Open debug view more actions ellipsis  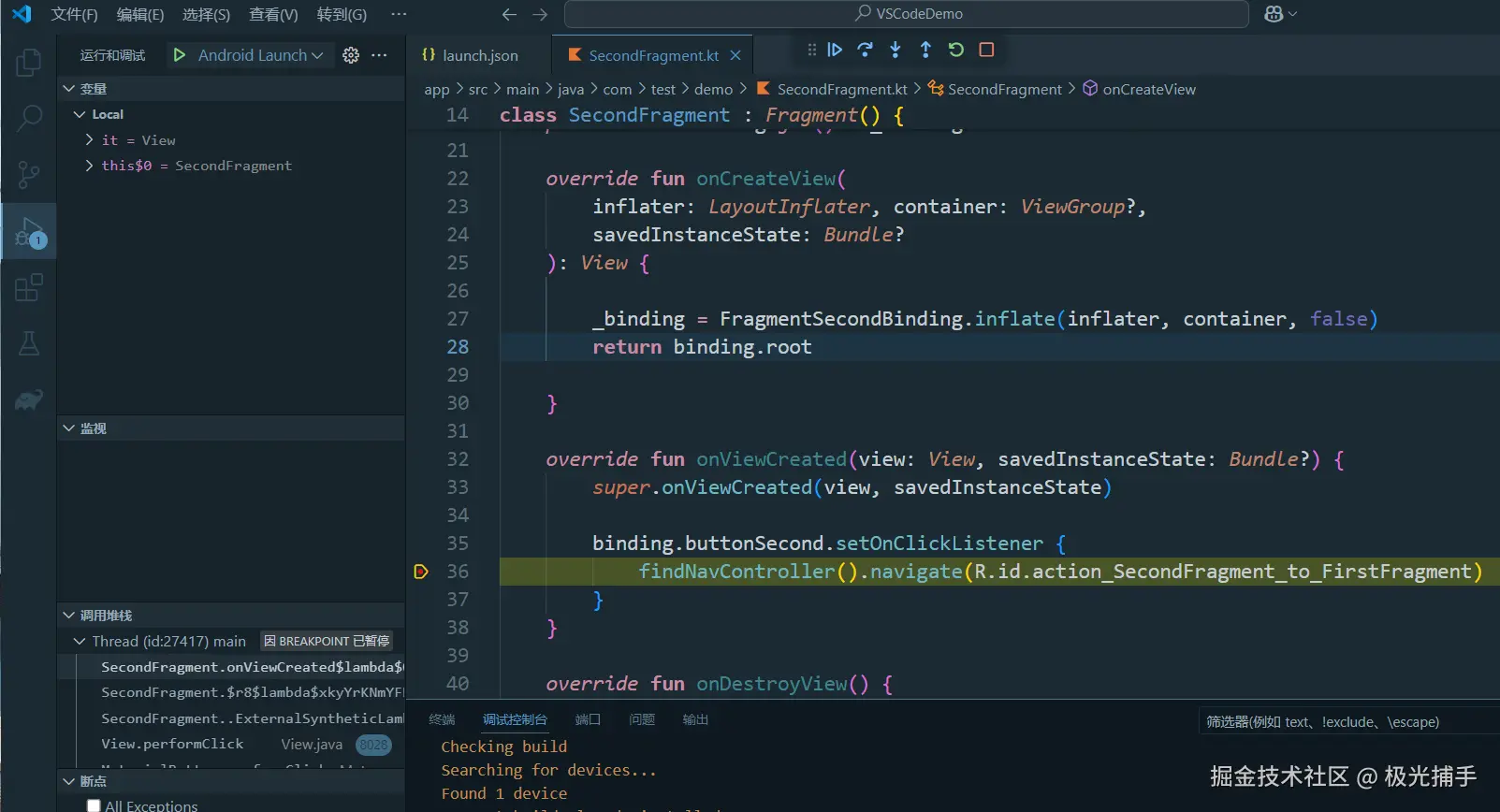[379, 55]
